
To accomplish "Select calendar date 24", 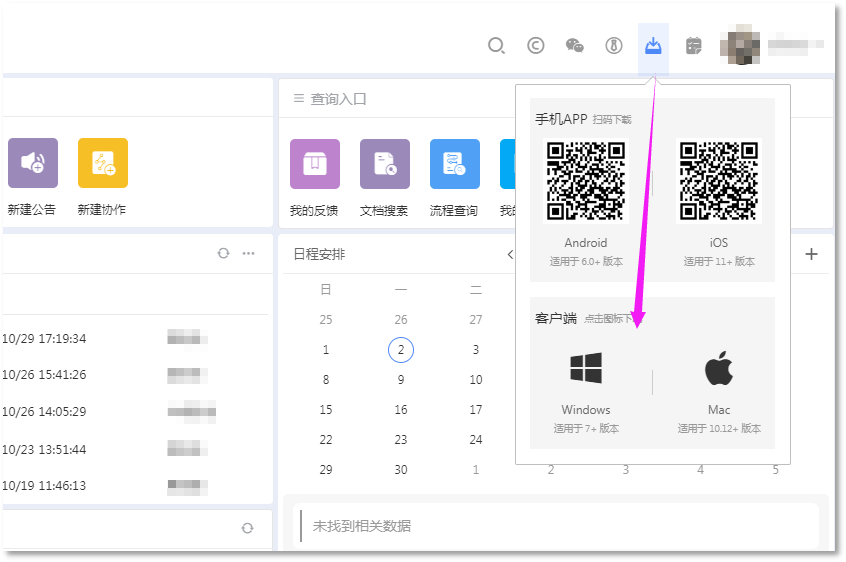I will pyautogui.click(x=476, y=440).
